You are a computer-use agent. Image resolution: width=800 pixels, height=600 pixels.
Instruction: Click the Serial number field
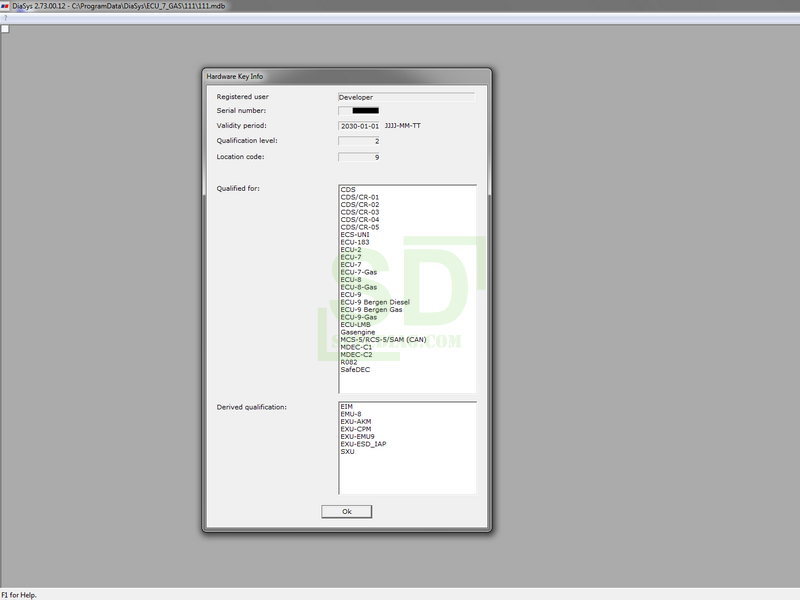[359, 111]
